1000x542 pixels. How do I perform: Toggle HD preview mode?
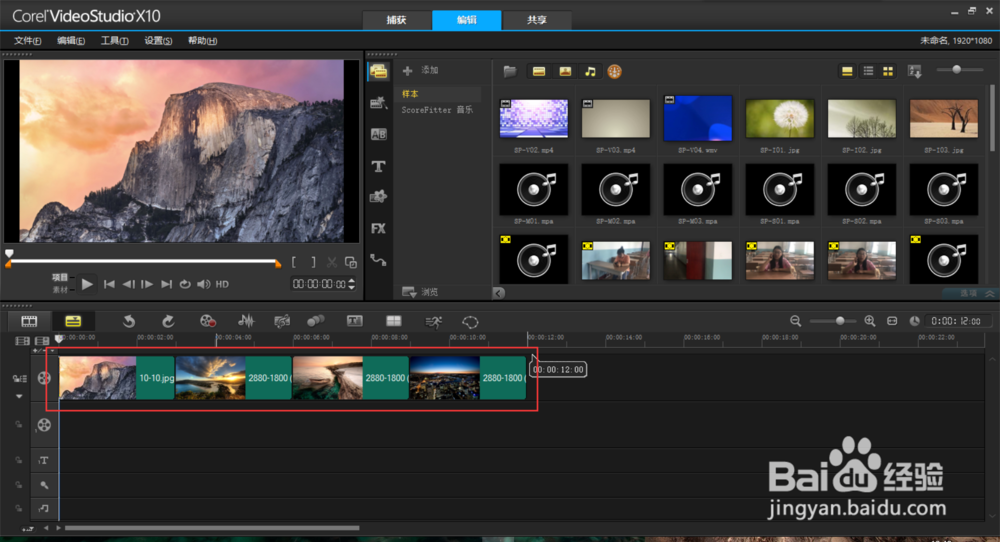click(222, 284)
